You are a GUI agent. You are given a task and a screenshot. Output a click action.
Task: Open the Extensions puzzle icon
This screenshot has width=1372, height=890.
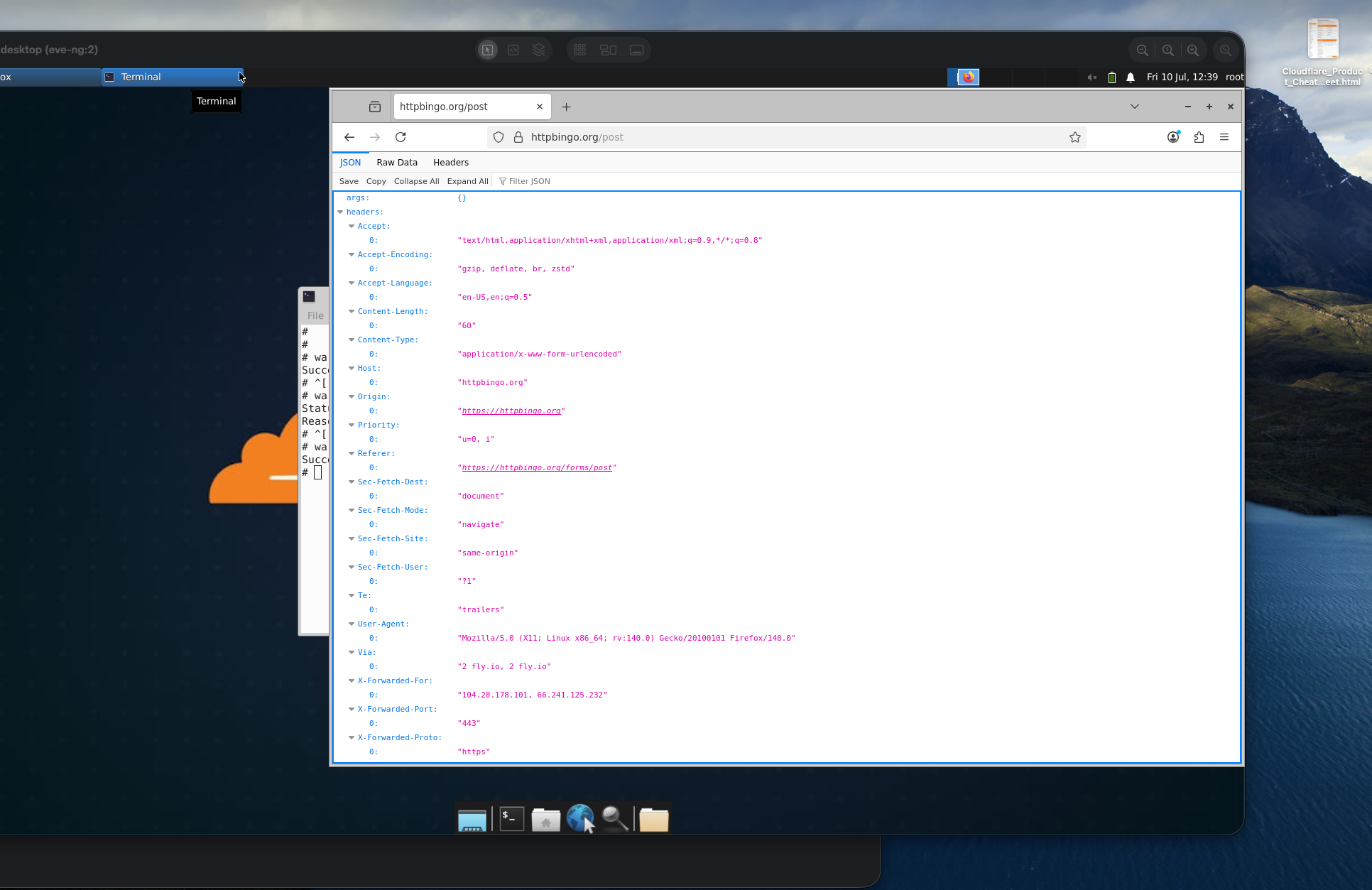[x=1199, y=137]
